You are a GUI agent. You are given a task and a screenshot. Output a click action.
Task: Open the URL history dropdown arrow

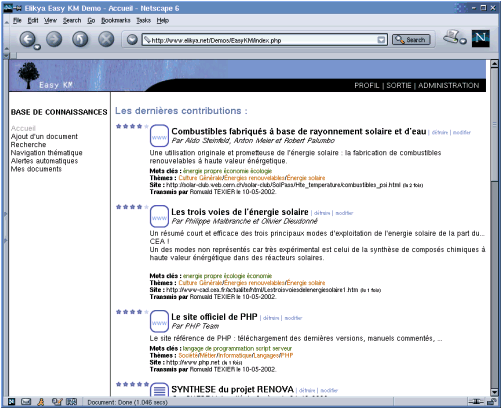[381, 40]
